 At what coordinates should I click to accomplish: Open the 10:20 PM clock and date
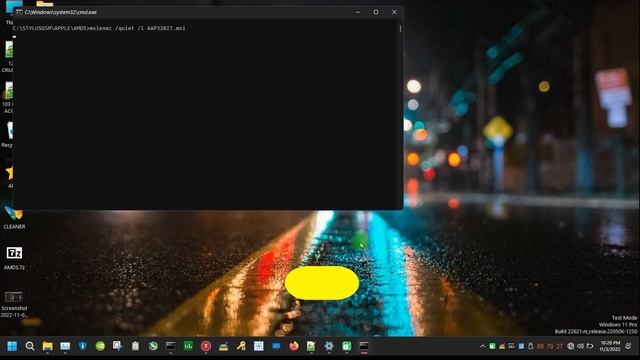[610, 346]
